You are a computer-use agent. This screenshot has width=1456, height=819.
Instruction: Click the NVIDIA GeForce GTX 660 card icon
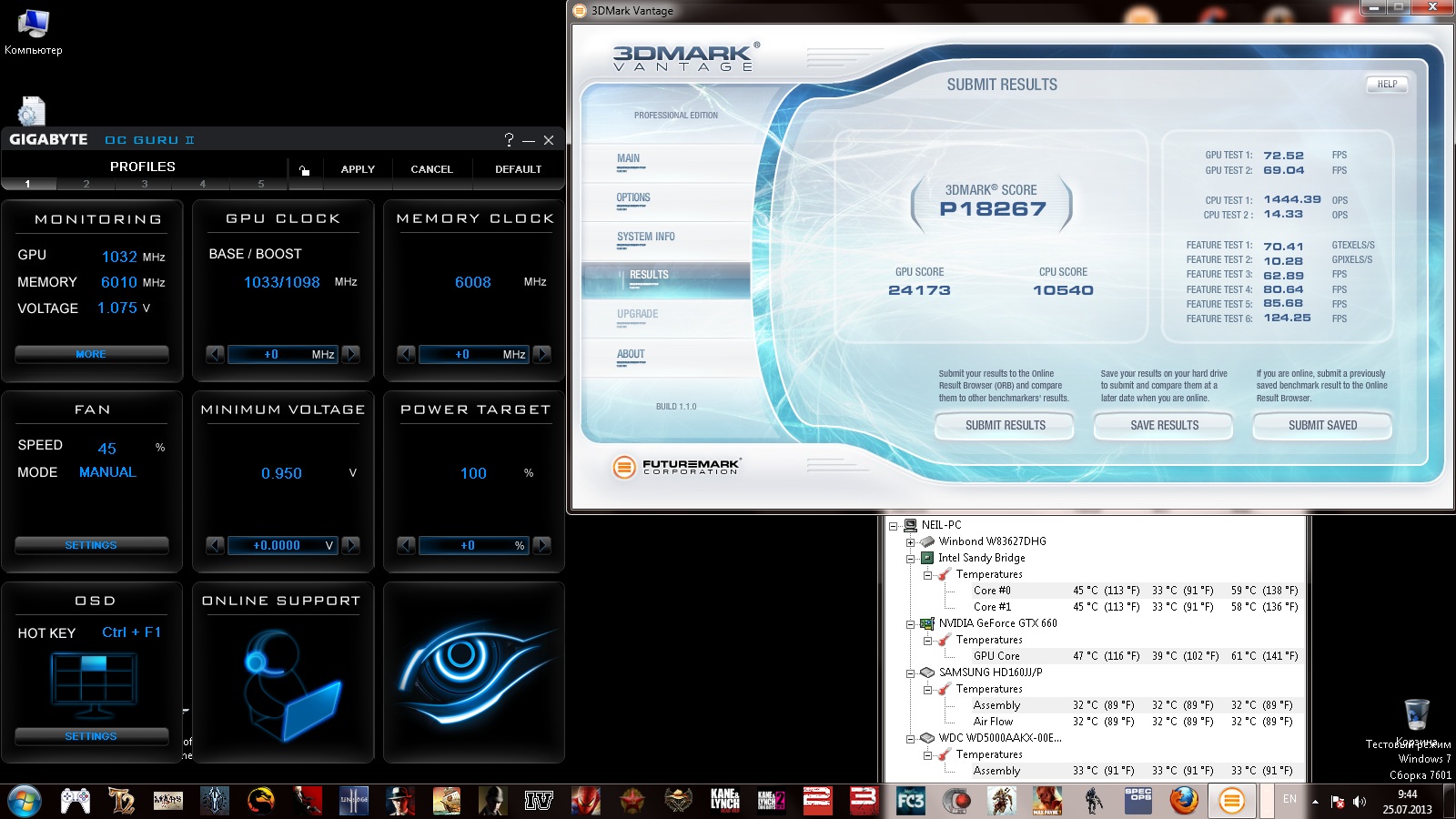coord(927,623)
